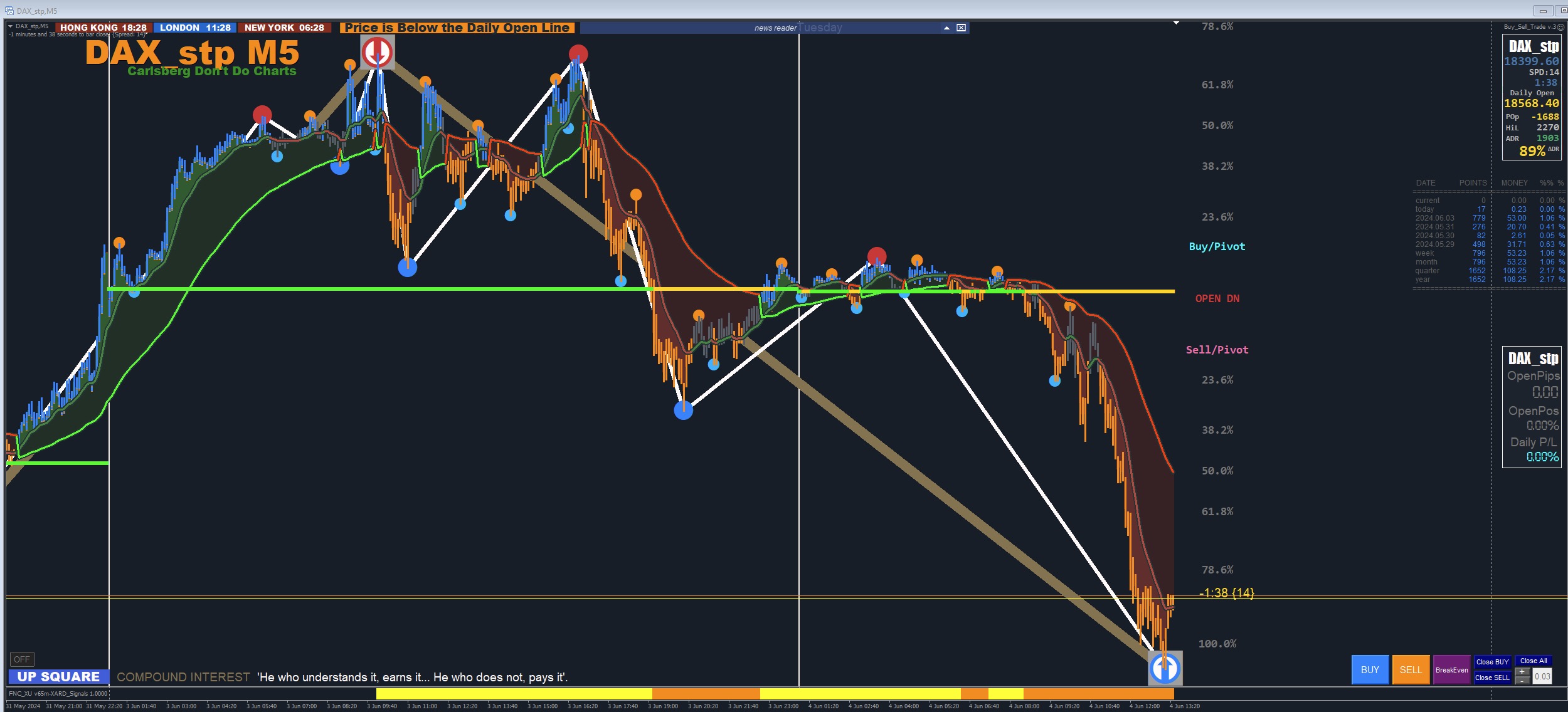Viewport: 1568px width, 712px height.
Task: Click the yellow session bar in indicator strip
Action: pos(513,694)
